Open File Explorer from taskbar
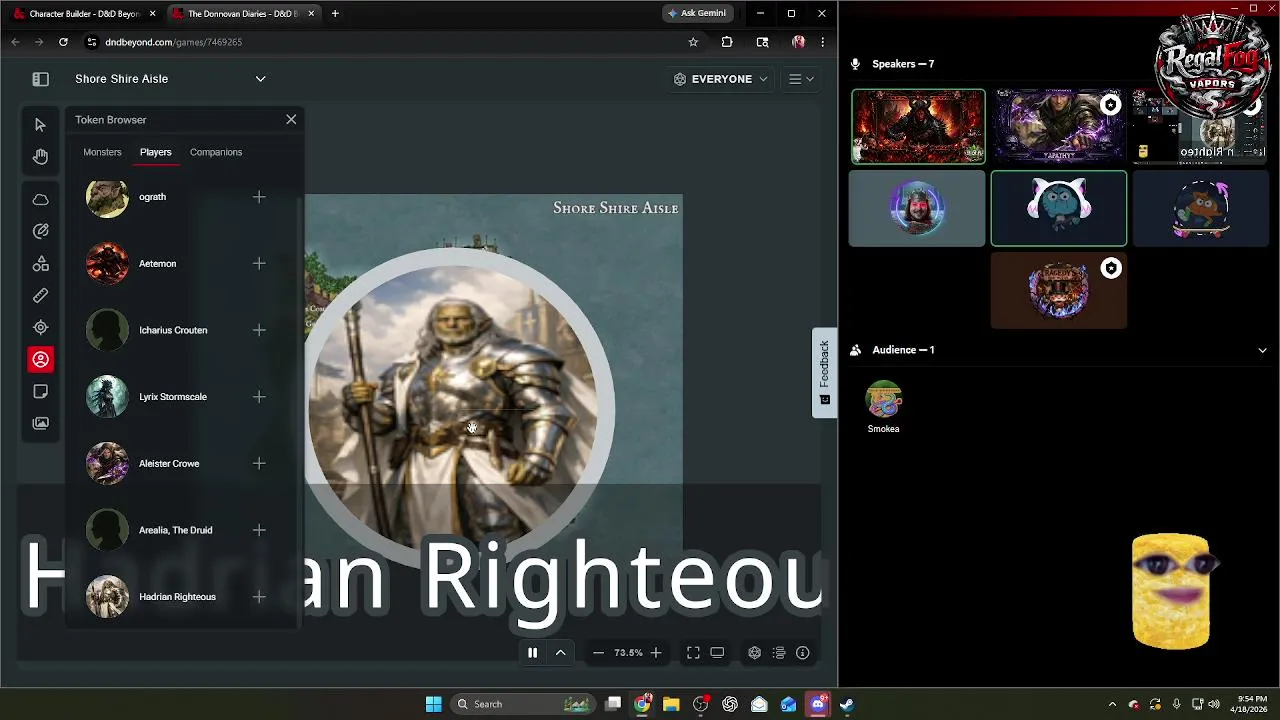The height and width of the screenshot is (720, 1280). (x=671, y=704)
